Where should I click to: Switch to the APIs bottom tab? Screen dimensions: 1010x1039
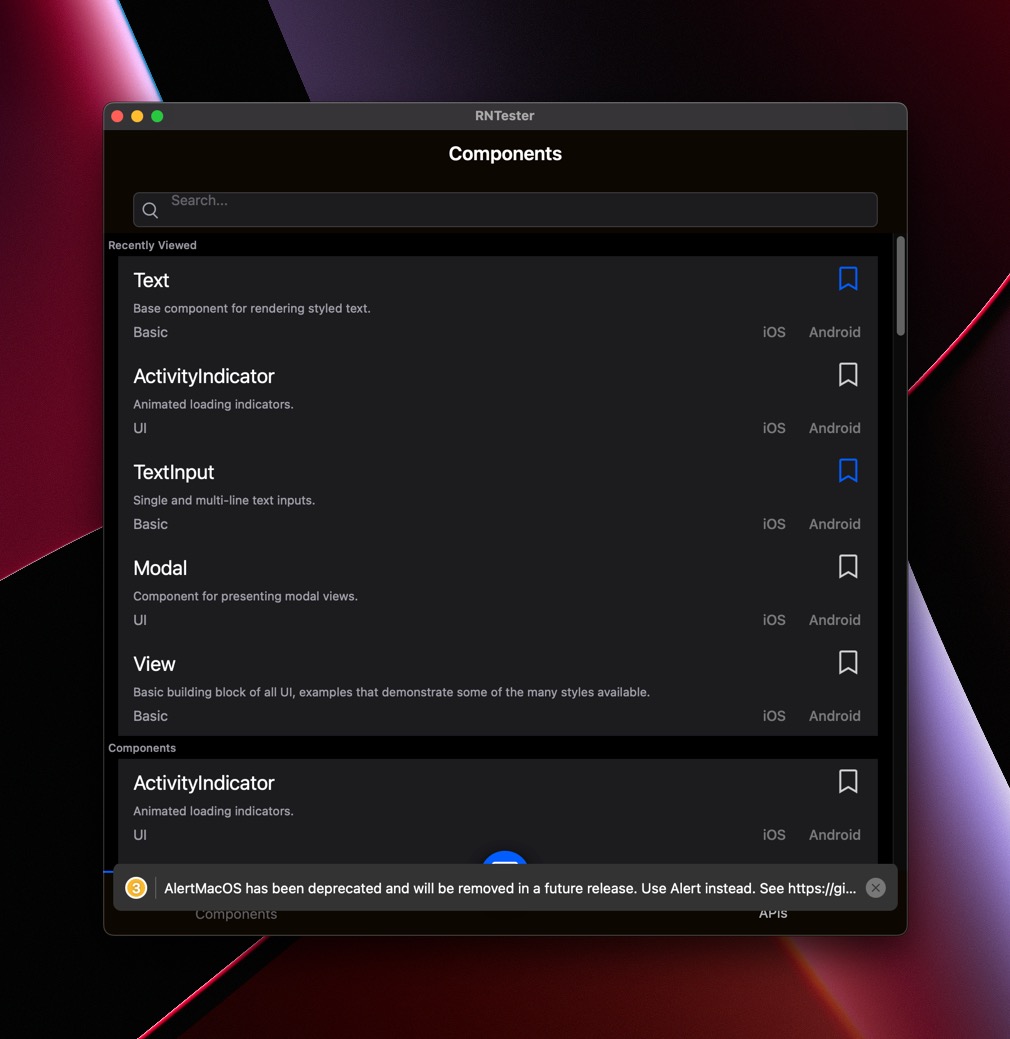[773, 914]
